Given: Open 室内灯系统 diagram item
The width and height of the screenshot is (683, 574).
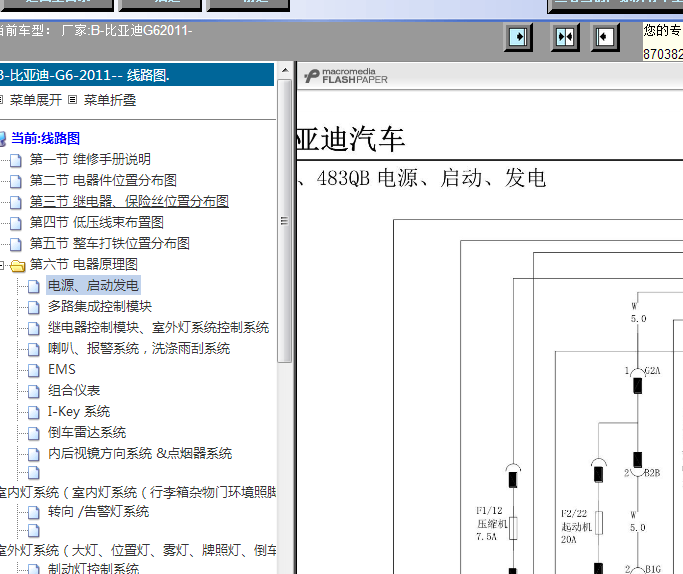Looking at the screenshot, I should tap(138, 492).
